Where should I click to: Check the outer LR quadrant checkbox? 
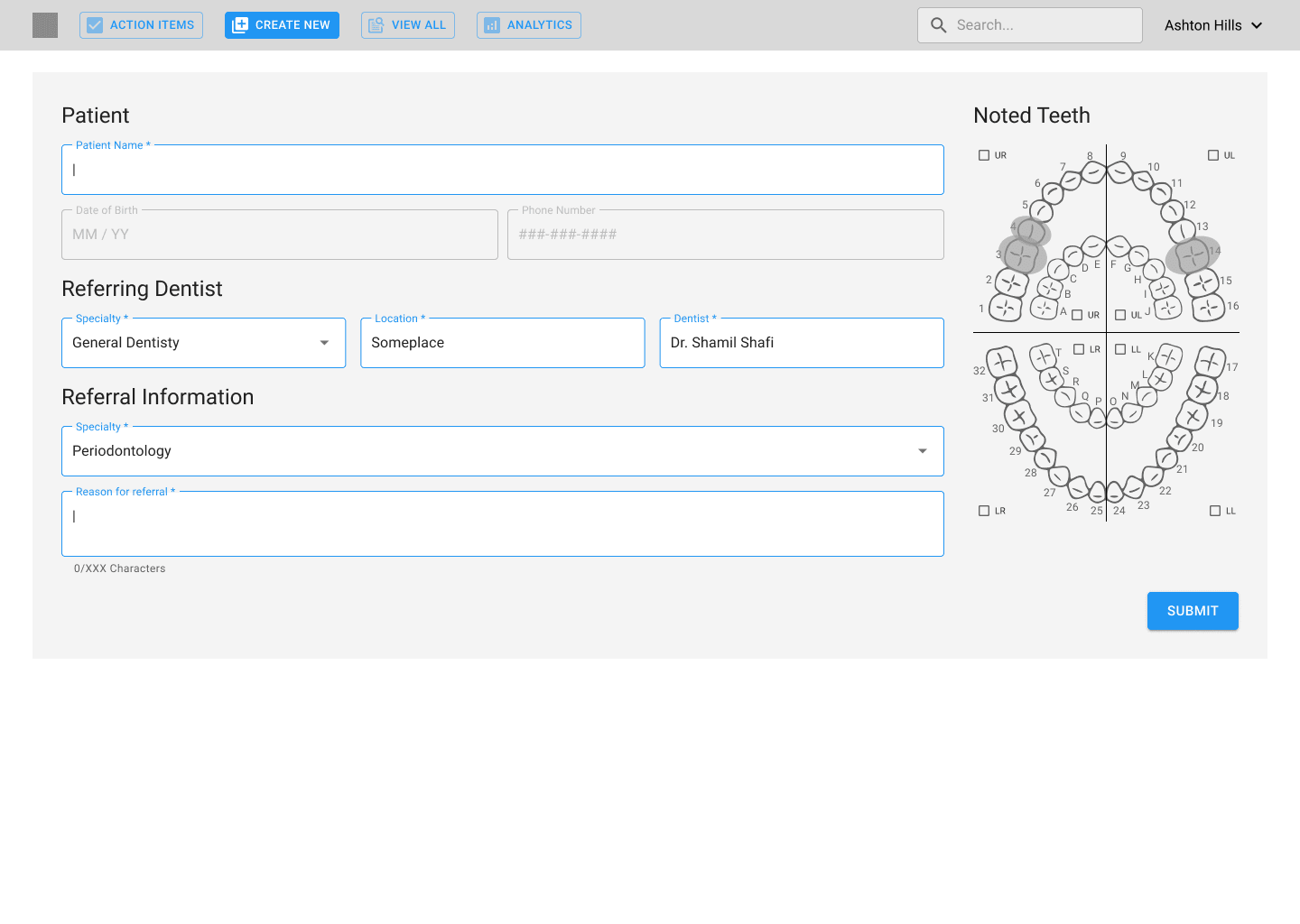point(984,511)
